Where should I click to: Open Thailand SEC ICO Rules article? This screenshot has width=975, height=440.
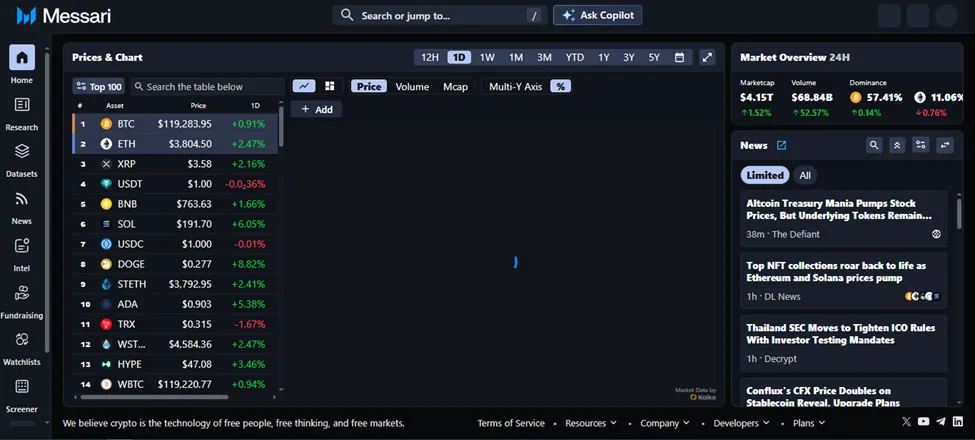(x=844, y=343)
